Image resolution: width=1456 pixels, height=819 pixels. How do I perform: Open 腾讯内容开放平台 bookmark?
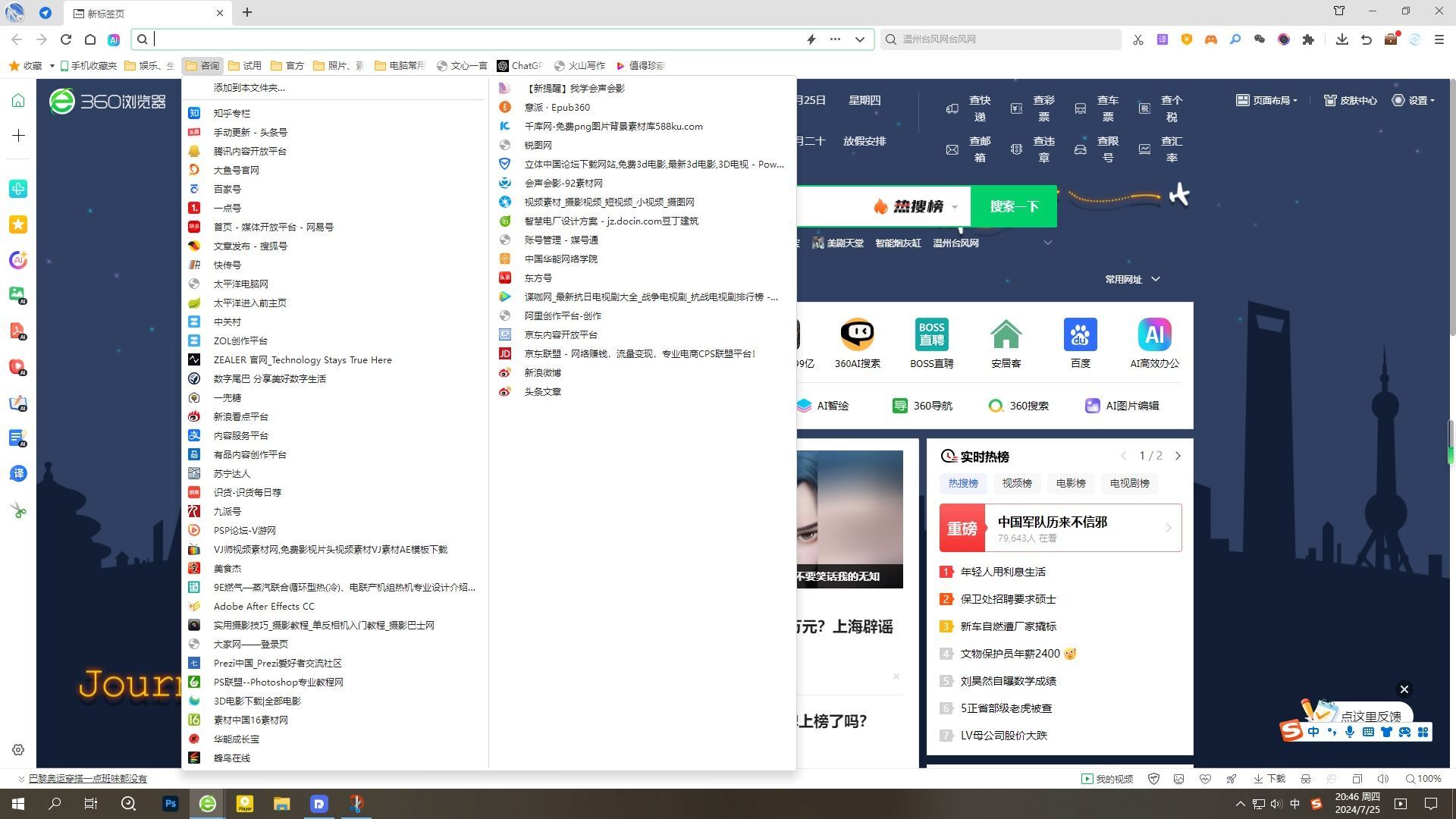tap(249, 151)
